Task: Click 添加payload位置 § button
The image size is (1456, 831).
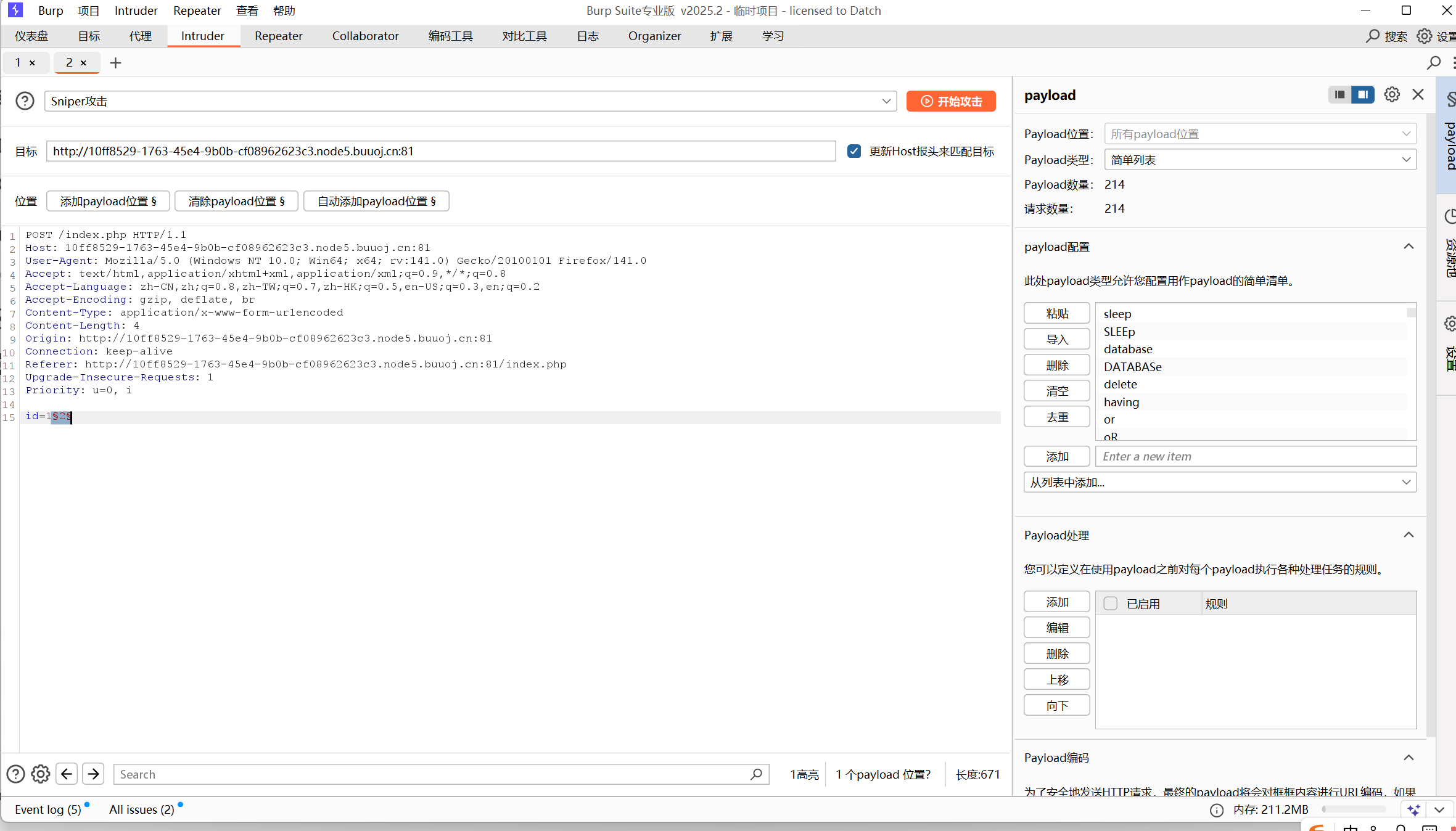Action: tap(108, 201)
